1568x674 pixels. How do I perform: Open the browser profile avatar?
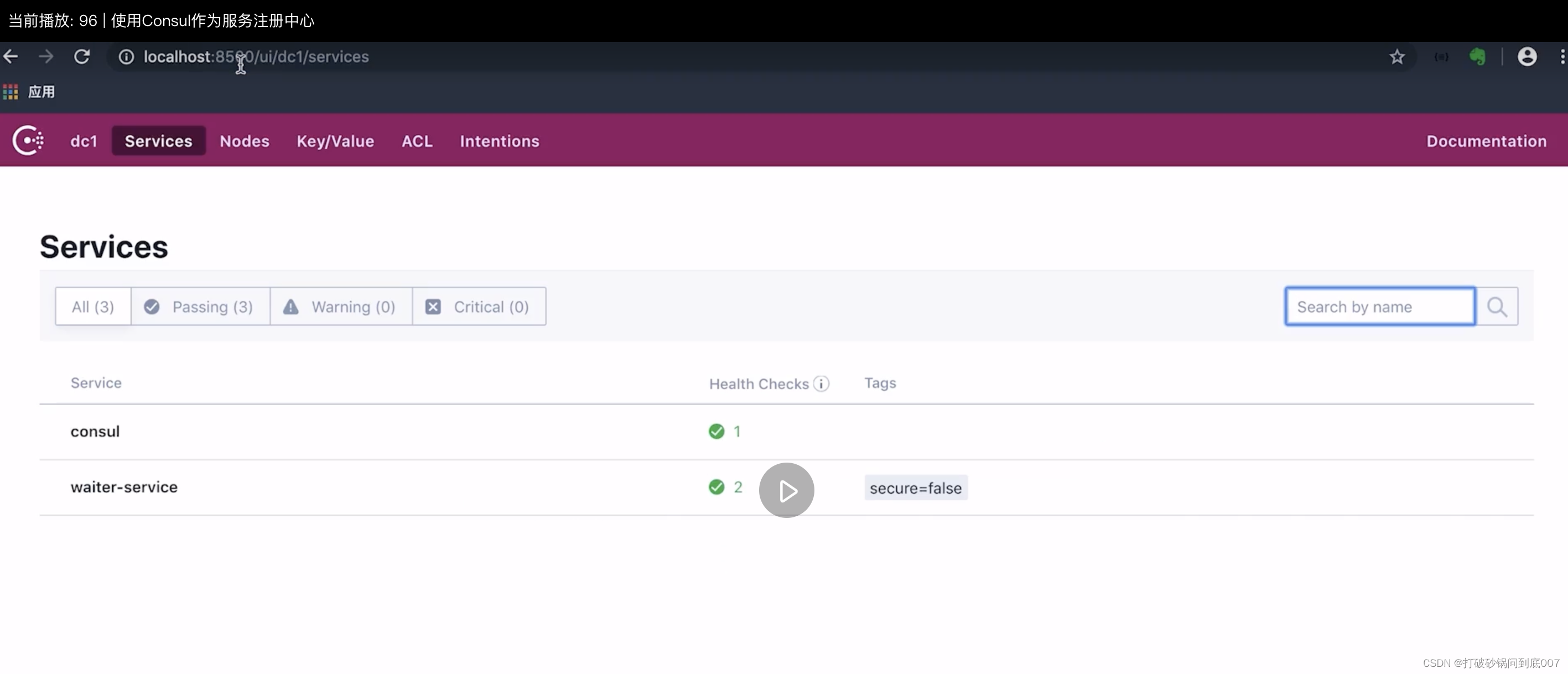coord(1527,56)
